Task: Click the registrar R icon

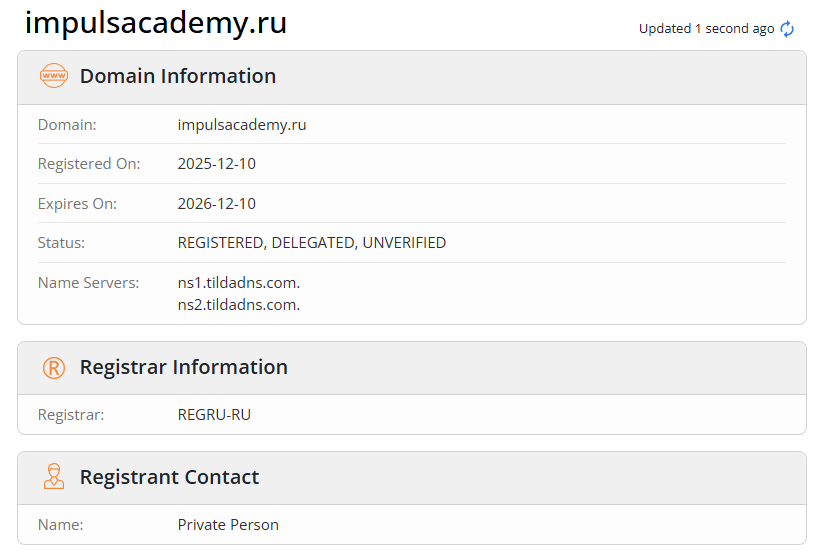Action: coord(53,367)
